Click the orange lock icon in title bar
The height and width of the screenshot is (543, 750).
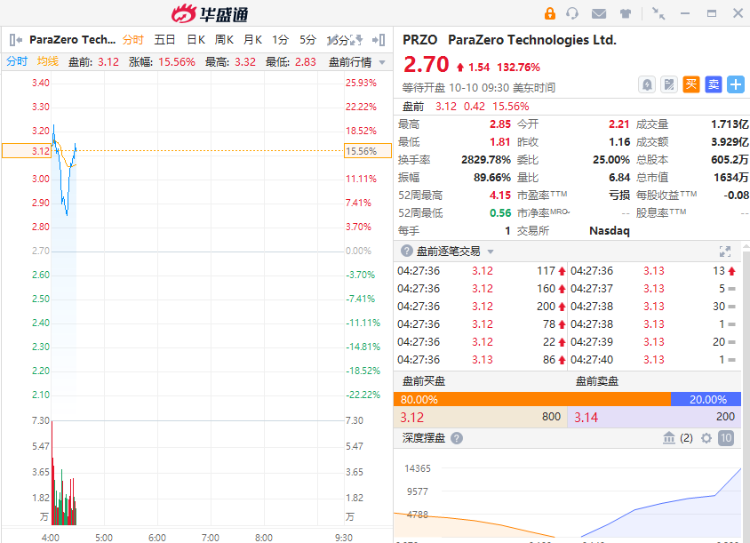click(550, 13)
